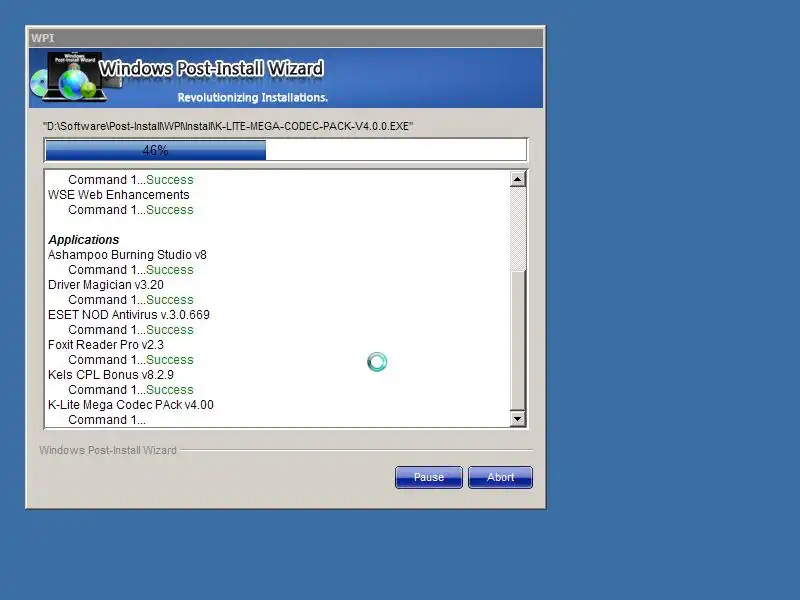
Task: Select 'ESET NOD Antivirus v.3.0.669' entry
Action: tap(129, 315)
